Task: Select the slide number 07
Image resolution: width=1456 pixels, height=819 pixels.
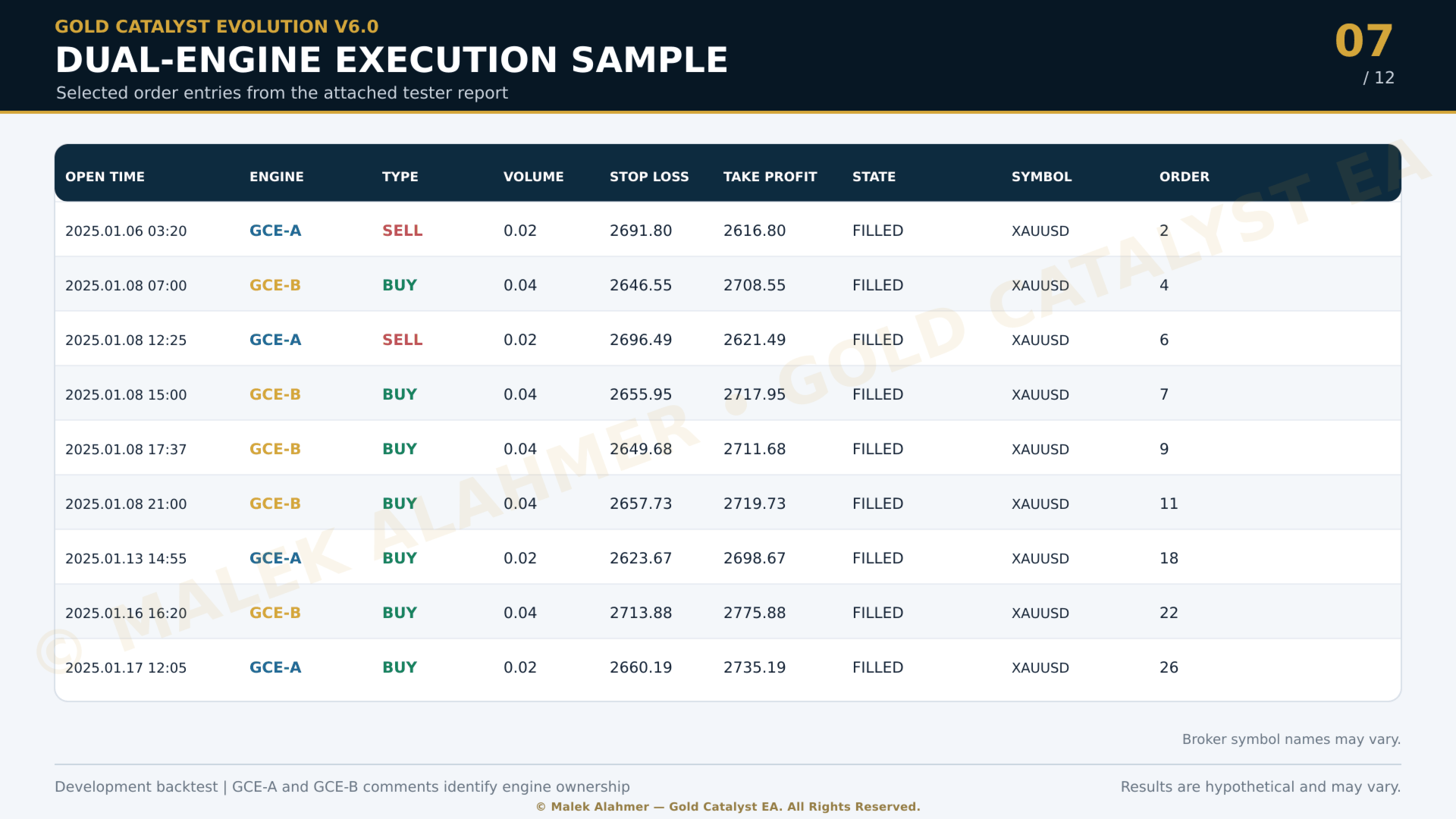Action: (x=1364, y=40)
